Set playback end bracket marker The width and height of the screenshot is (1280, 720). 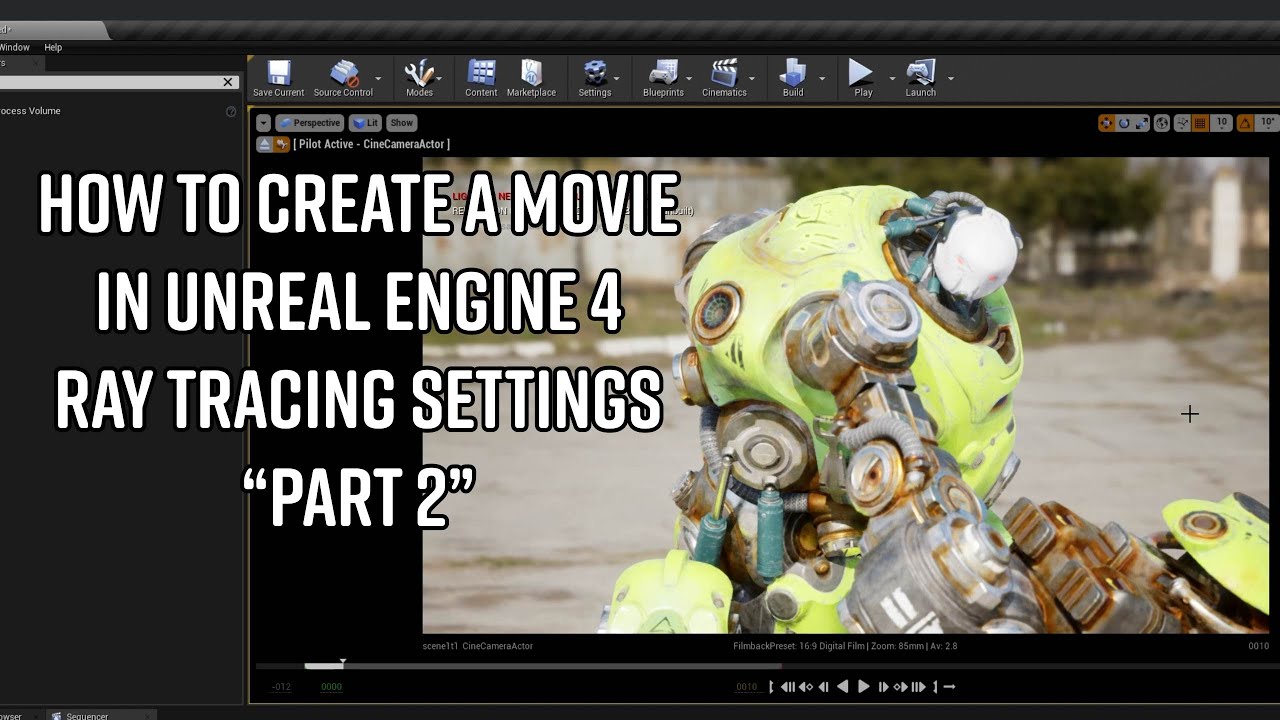coord(935,687)
